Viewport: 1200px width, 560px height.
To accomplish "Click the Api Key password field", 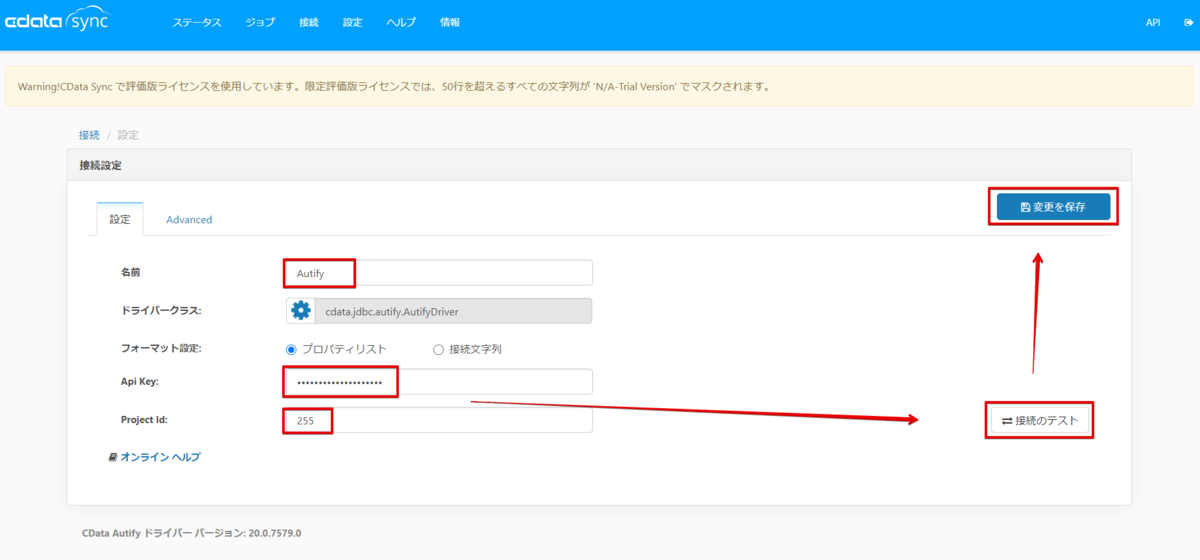I will pyautogui.click(x=439, y=382).
